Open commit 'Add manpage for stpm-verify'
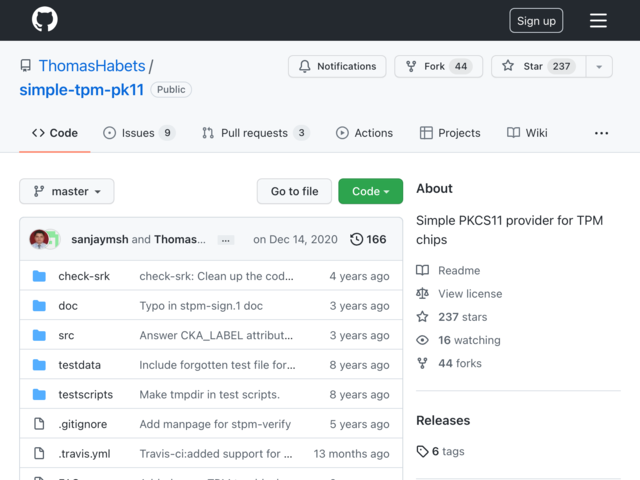The height and width of the screenshot is (480, 640). pyautogui.click(x=215, y=424)
